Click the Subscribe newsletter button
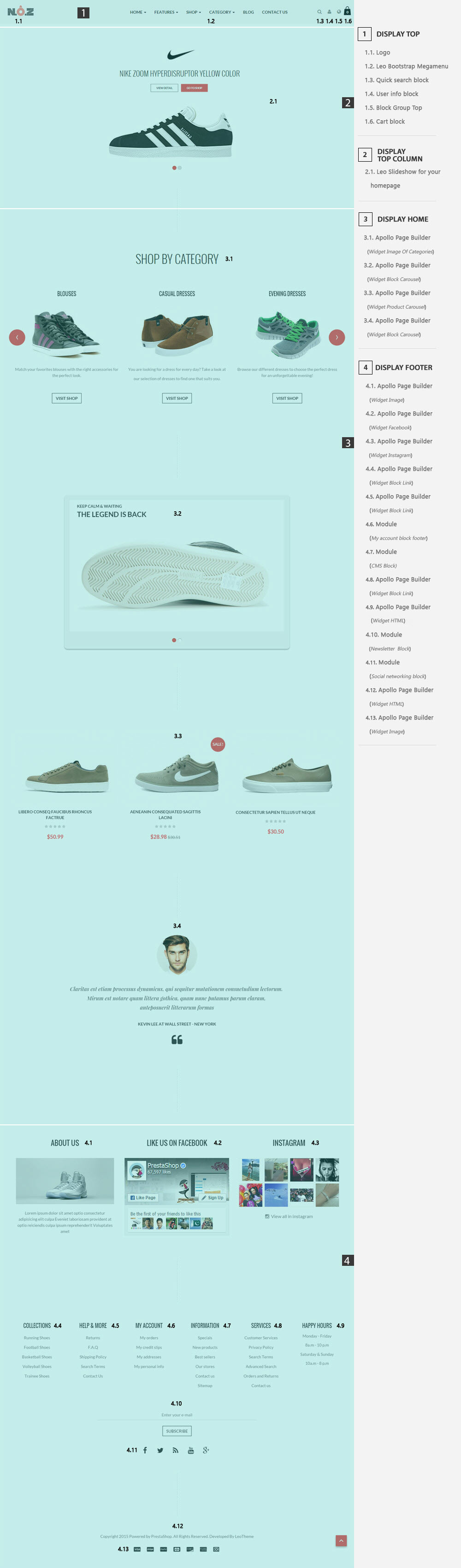This screenshot has height=1568, width=461. (177, 1431)
